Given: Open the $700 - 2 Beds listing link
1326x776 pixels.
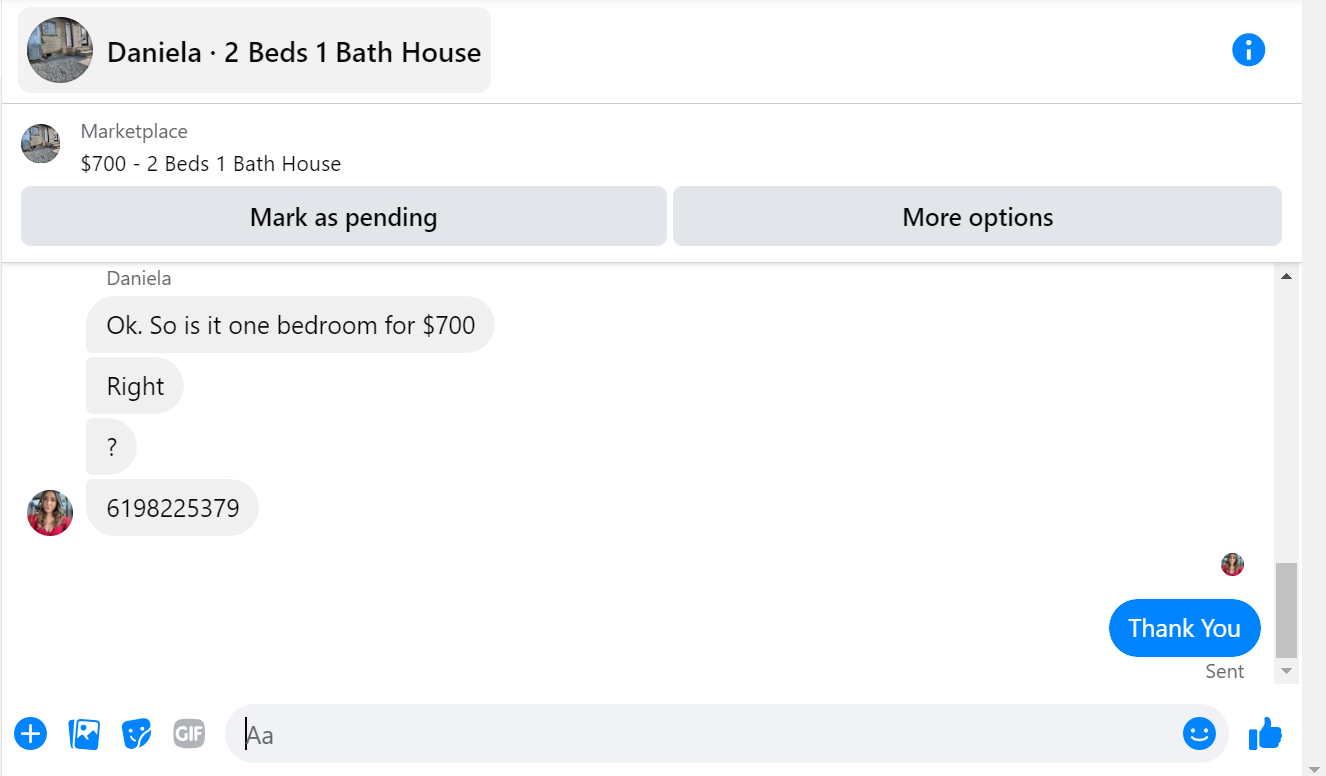Looking at the screenshot, I should click(x=211, y=164).
